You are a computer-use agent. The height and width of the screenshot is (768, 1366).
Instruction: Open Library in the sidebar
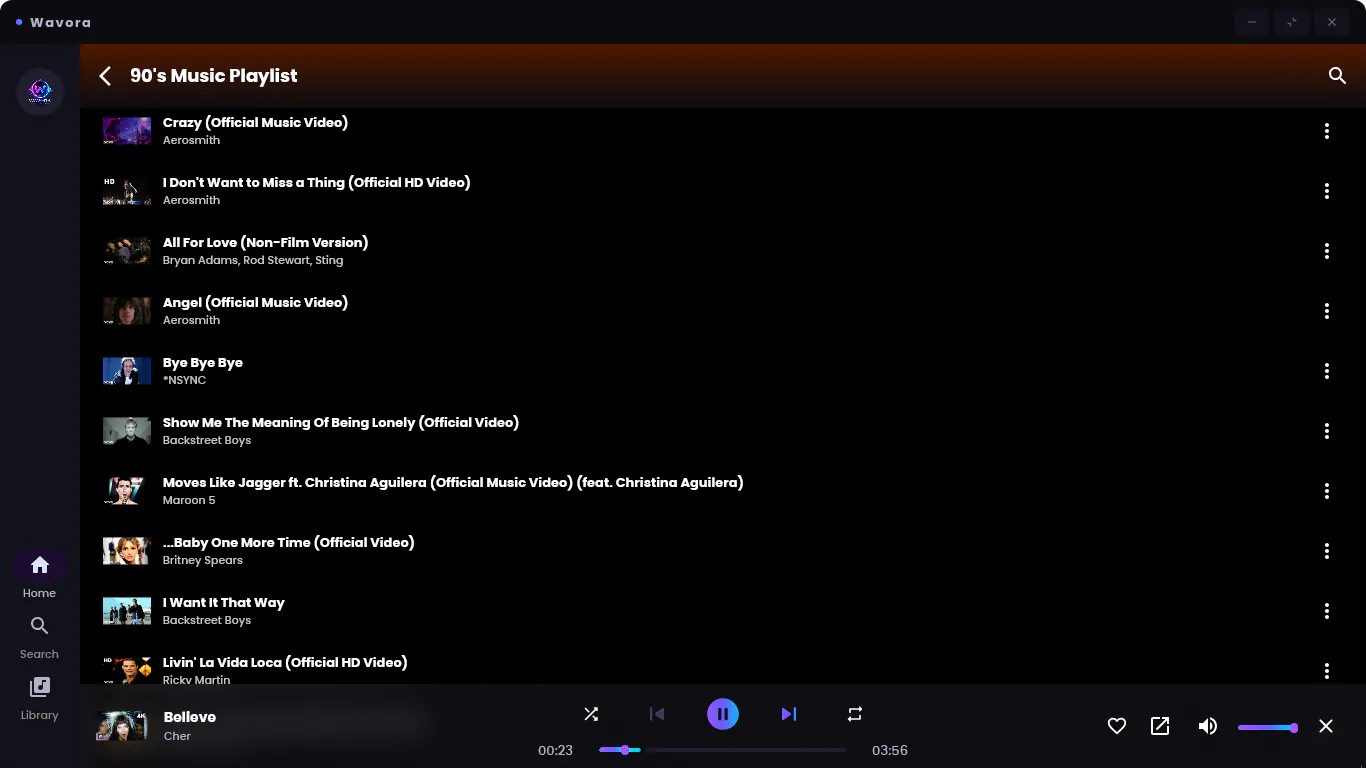pyautogui.click(x=40, y=698)
